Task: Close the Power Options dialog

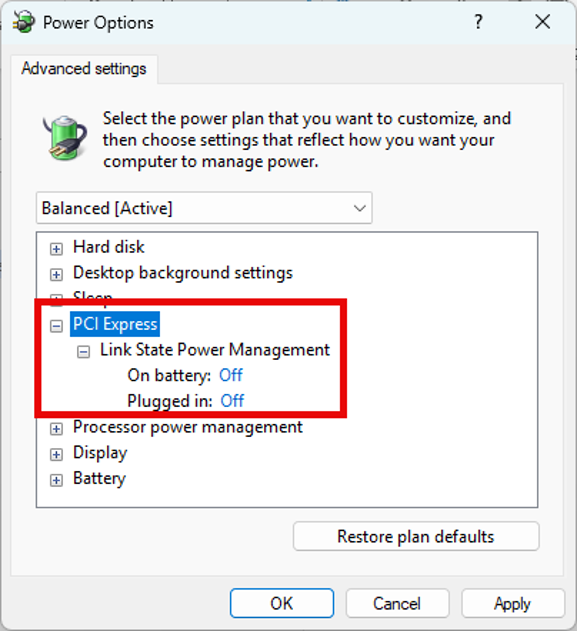Action: [x=542, y=22]
